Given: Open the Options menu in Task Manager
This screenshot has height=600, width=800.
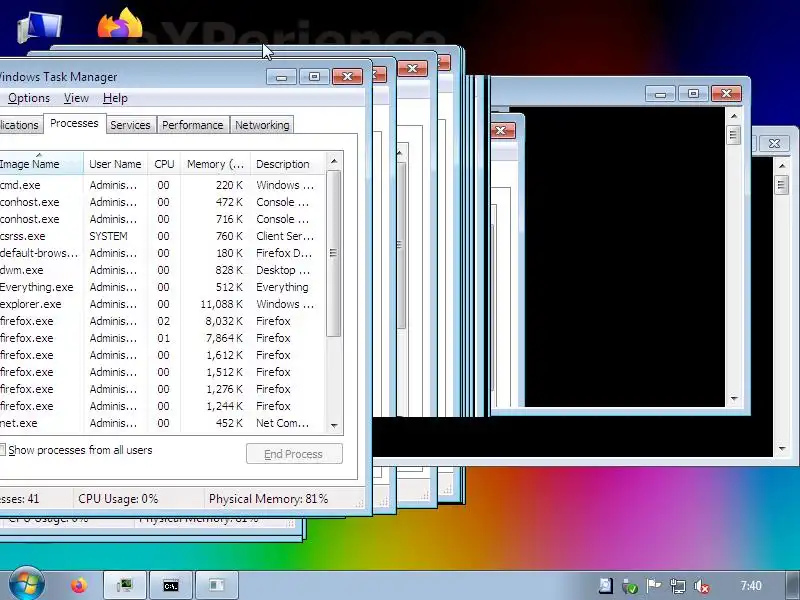Looking at the screenshot, I should (x=29, y=98).
